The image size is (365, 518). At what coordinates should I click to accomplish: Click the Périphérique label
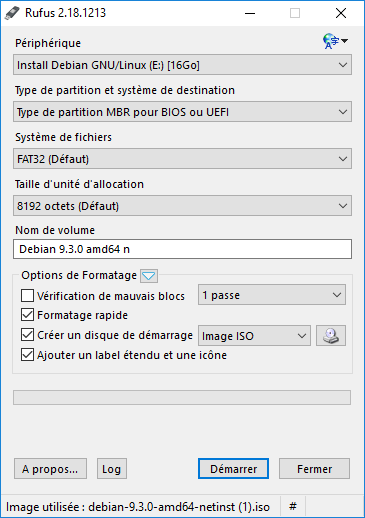pyautogui.click(x=48, y=43)
